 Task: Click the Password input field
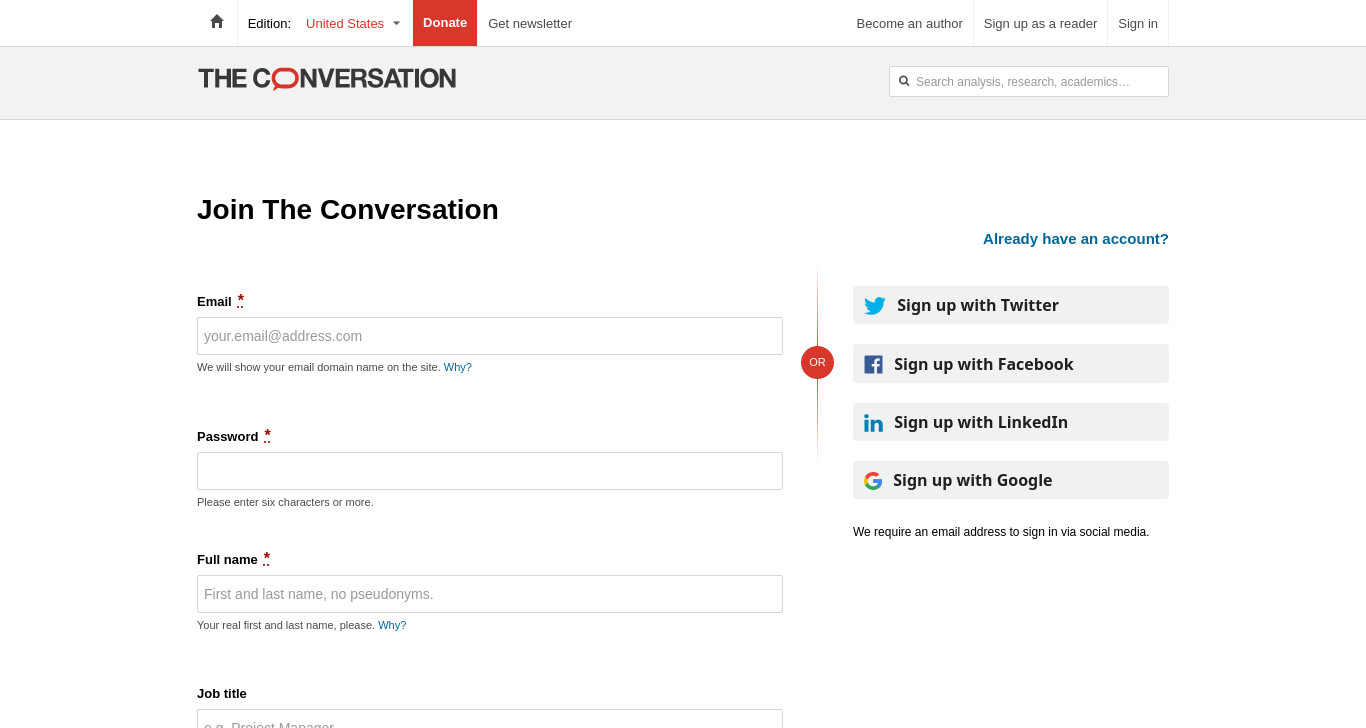tap(490, 471)
